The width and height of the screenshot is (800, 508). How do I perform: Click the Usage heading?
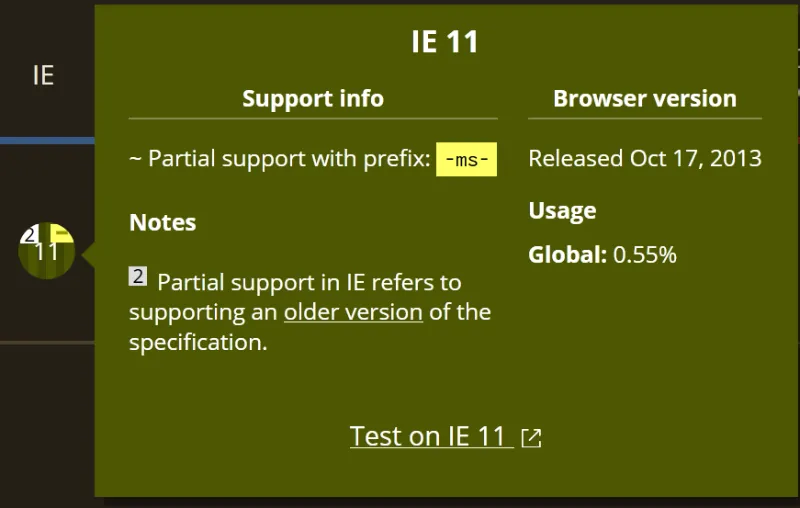pyautogui.click(x=562, y=210)
